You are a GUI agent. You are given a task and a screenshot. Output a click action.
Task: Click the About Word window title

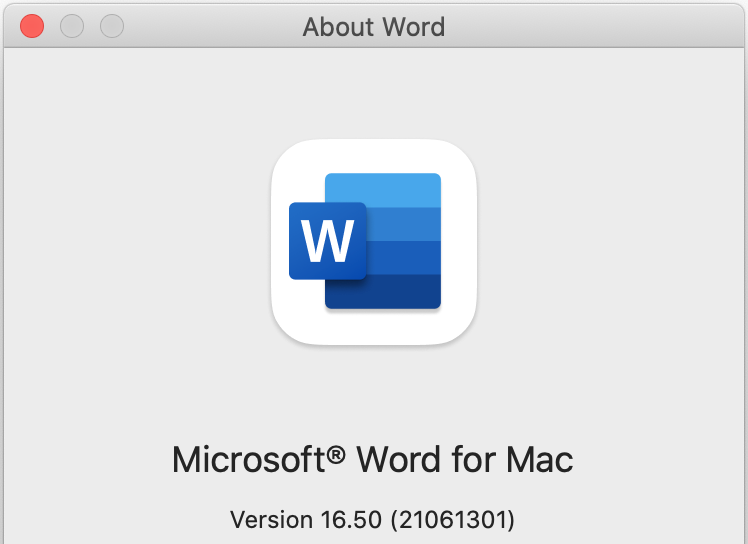click(374, 27)
